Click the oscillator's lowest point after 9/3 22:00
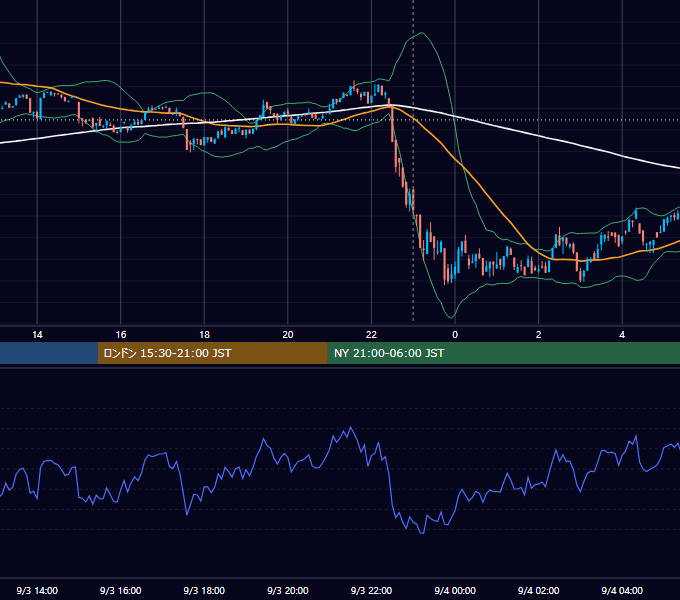680x600 pixels. click(422, 533)
